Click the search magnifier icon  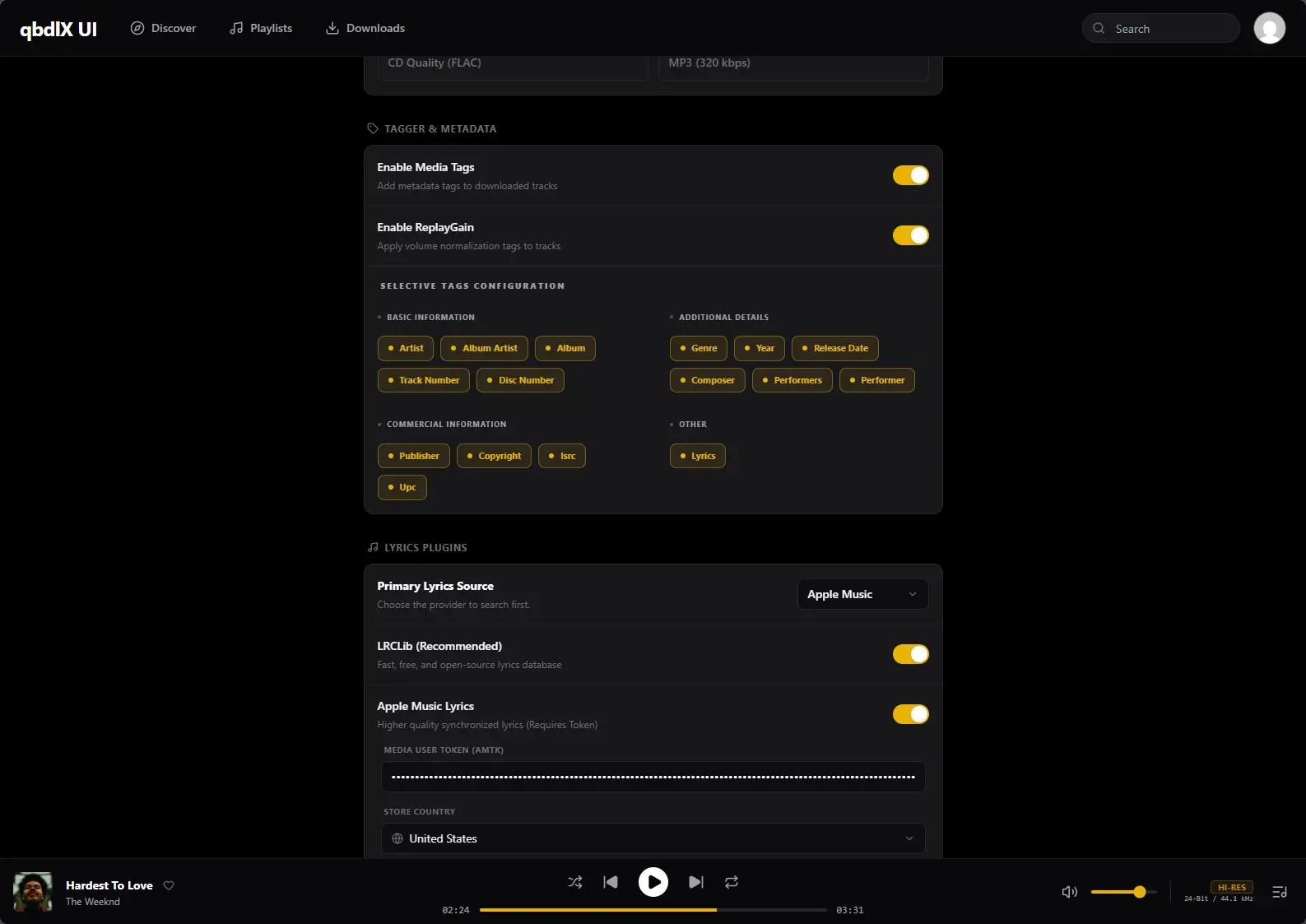(x=1098, y=28)
